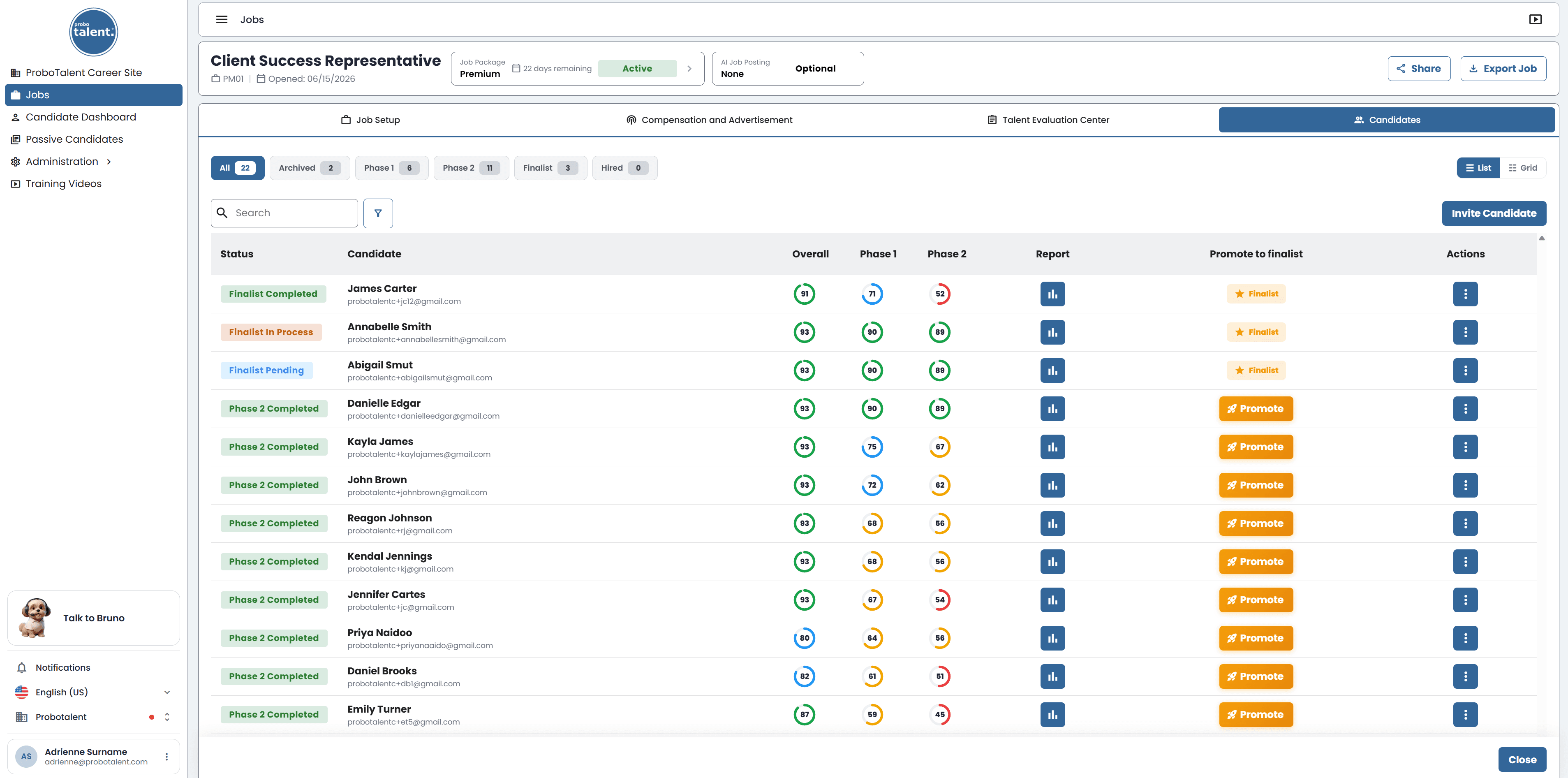Open the hamburger menu next to Jobs
The height and width of the screenshot is (778, 1568).
pos(222,19)
